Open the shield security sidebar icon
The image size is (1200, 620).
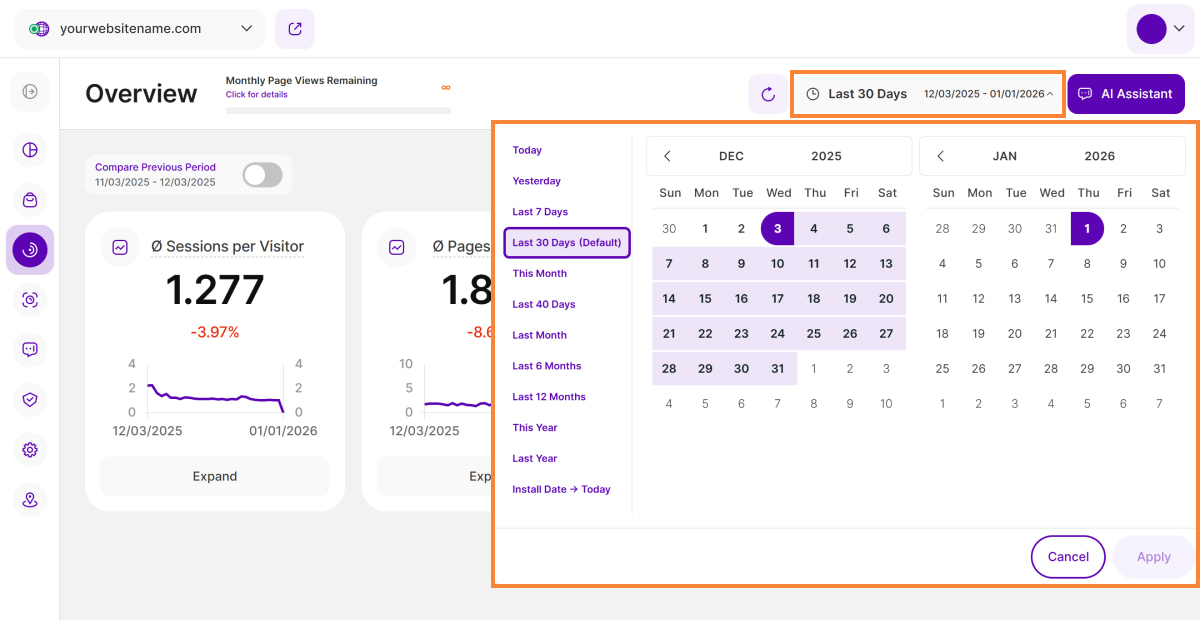click(x=30, y=400)
